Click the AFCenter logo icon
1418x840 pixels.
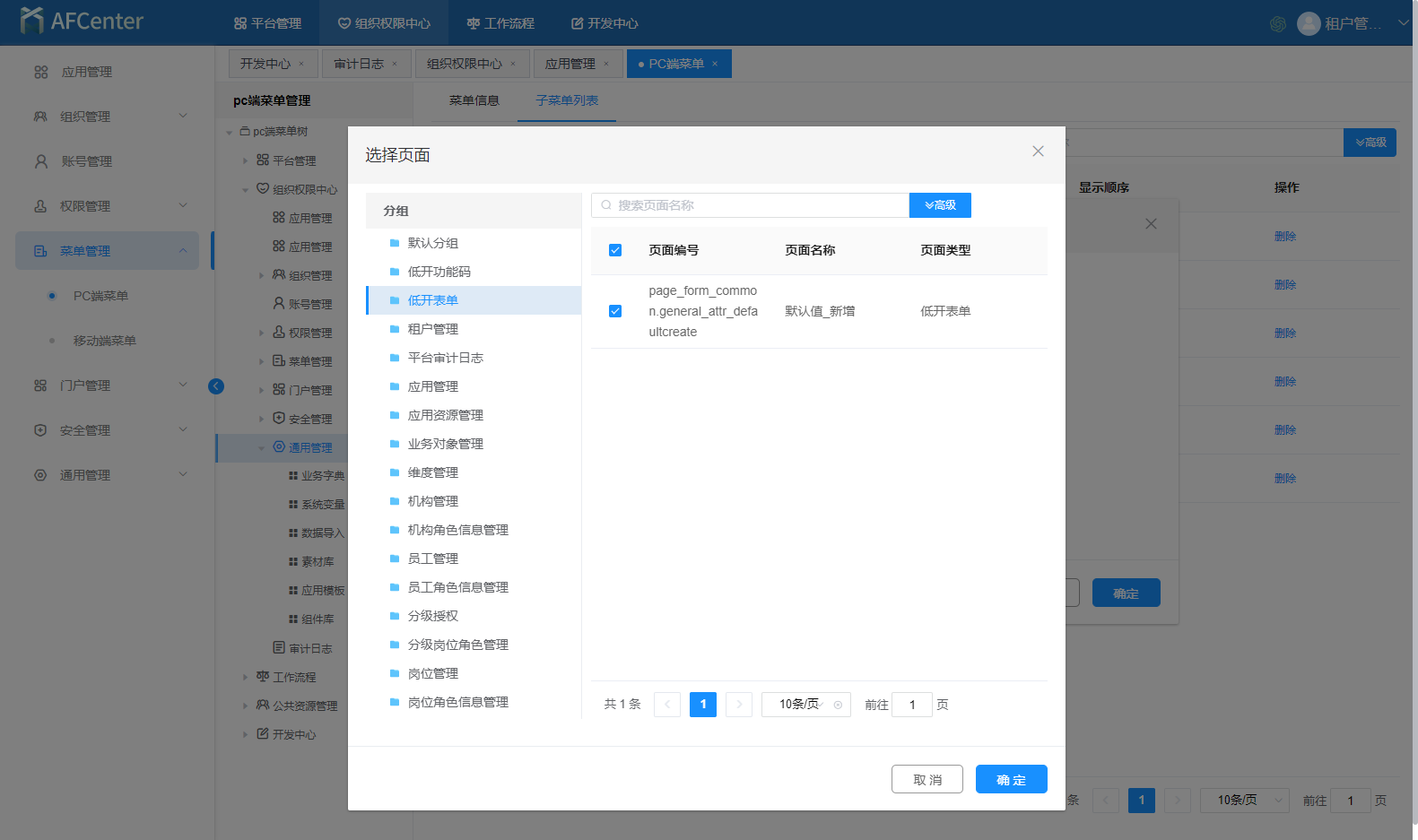coord(31,21)
